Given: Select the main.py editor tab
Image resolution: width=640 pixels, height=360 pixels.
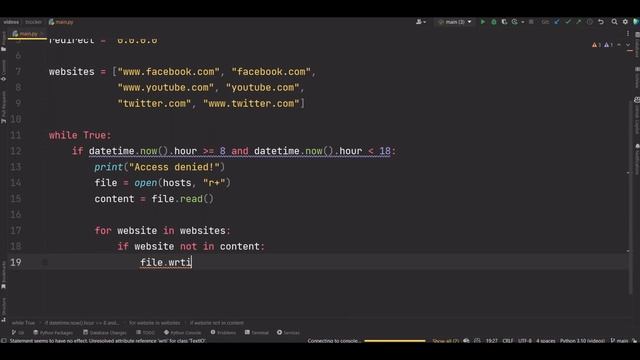Looking at the screenshot, I should tap(27, 34).
